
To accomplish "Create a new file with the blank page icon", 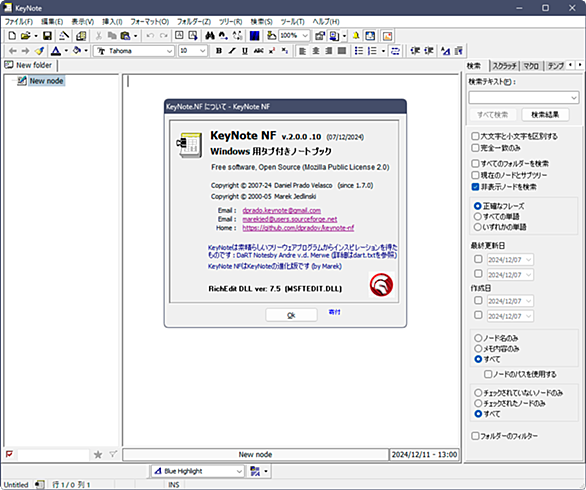I will coord(12,36).
